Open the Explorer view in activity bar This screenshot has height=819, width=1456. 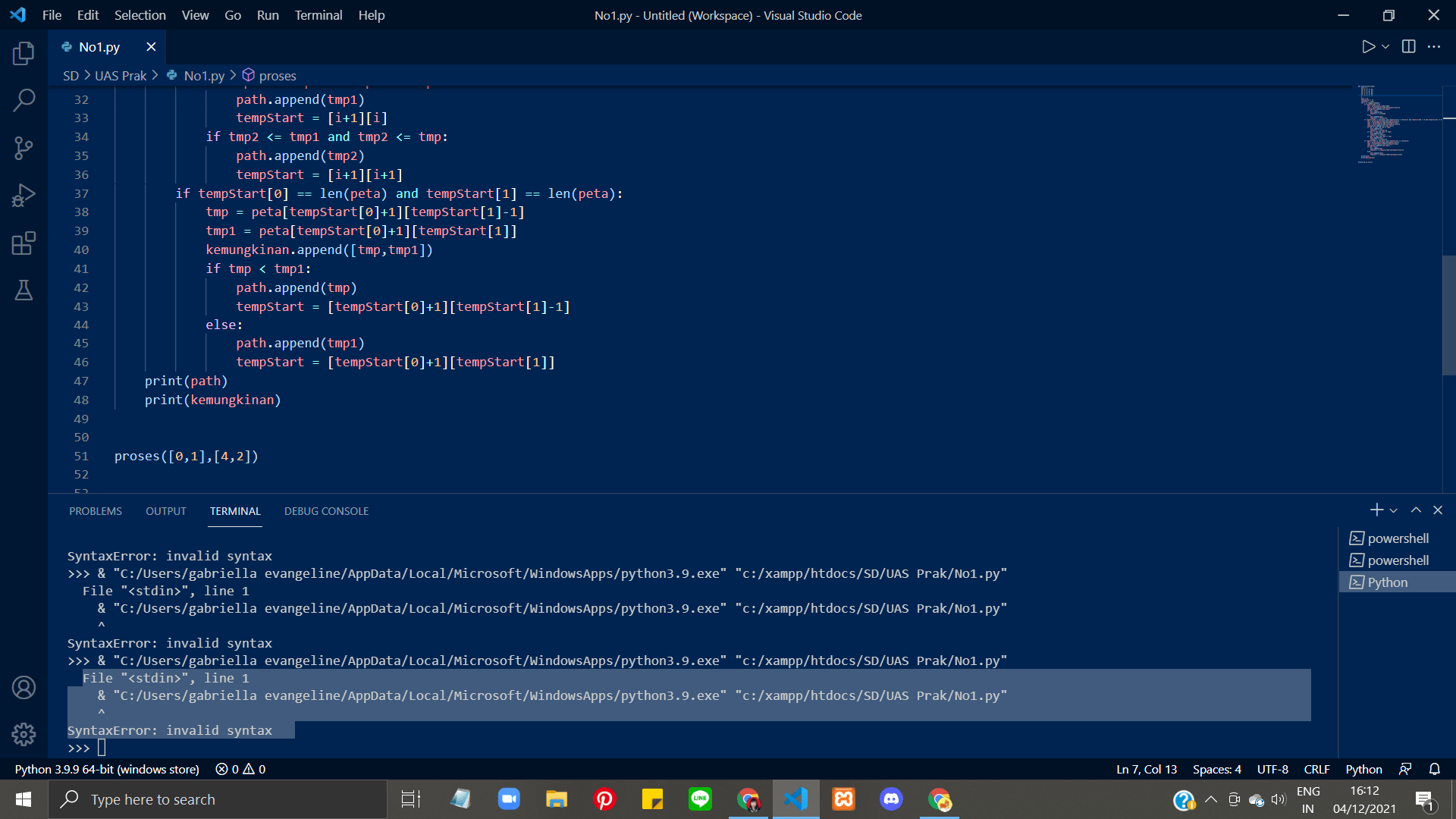24,53
